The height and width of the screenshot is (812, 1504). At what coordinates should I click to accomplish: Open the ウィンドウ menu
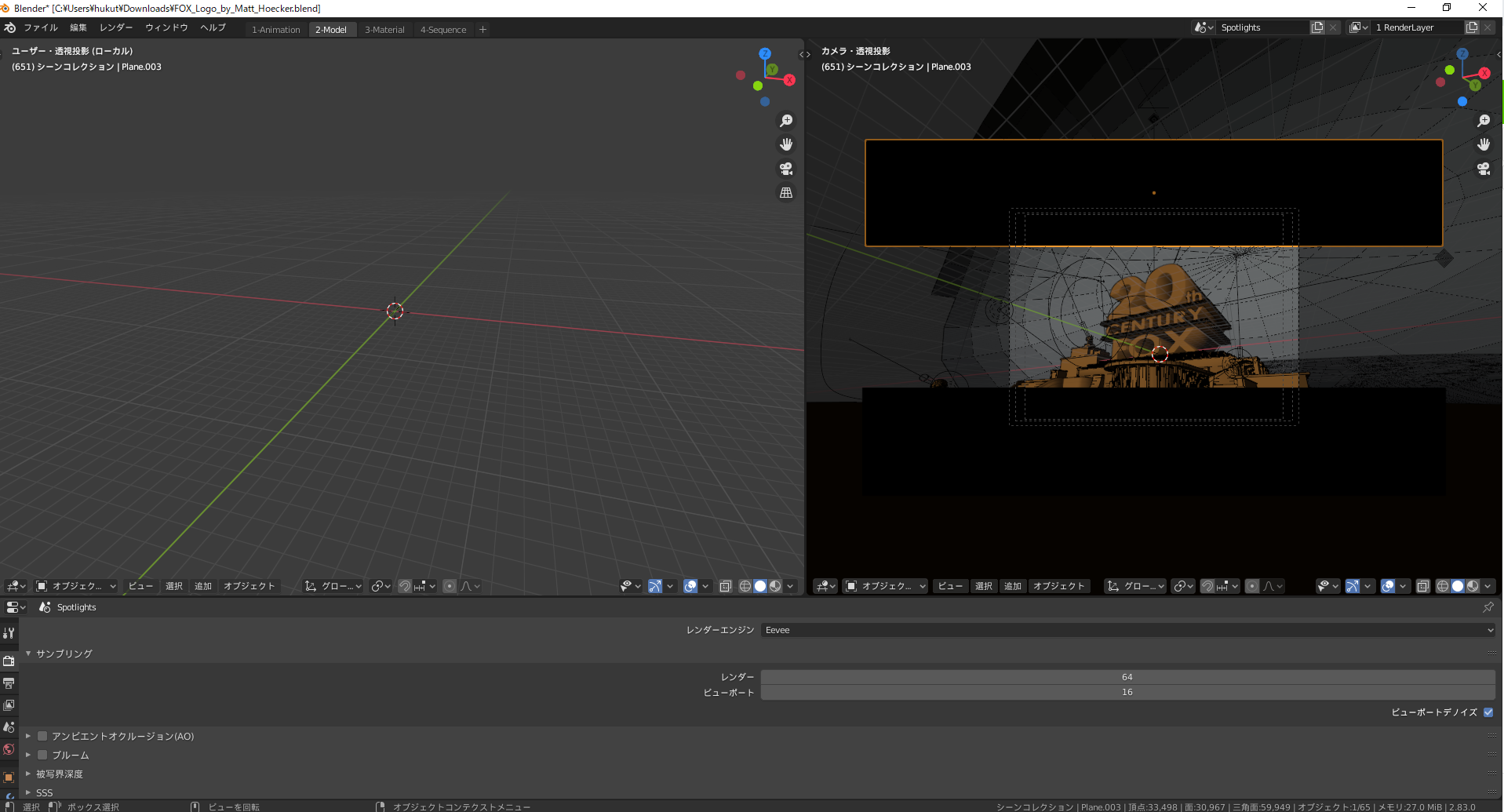tap(166, 27)
